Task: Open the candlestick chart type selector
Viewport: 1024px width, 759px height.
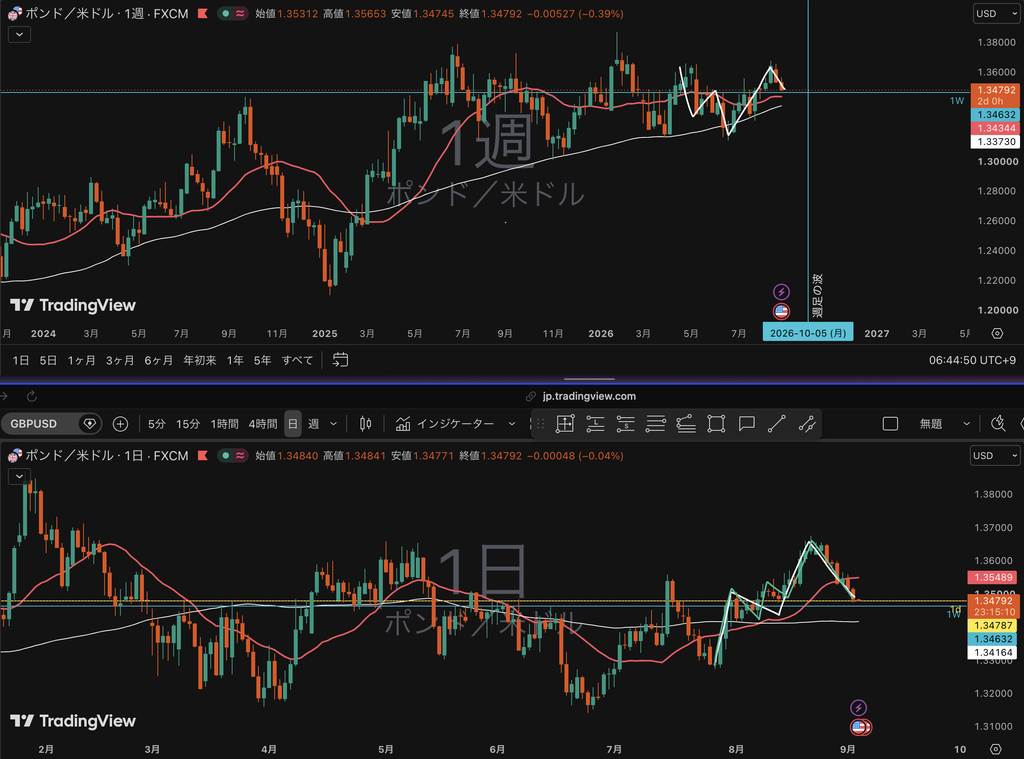Action: (366, 424)
